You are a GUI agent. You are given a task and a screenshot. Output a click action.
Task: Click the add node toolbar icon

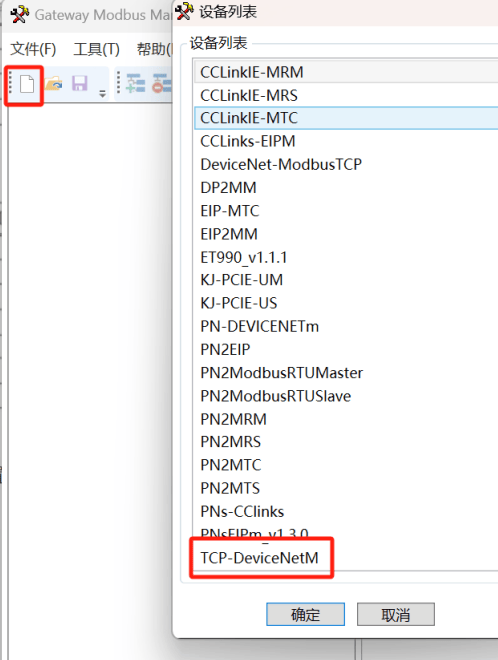(x=136, y=83)
